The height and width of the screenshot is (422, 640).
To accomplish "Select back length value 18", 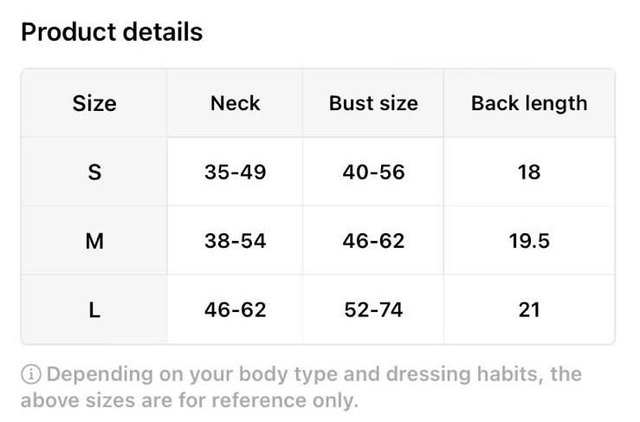I will pyautogui.click(x=529, y=172).
